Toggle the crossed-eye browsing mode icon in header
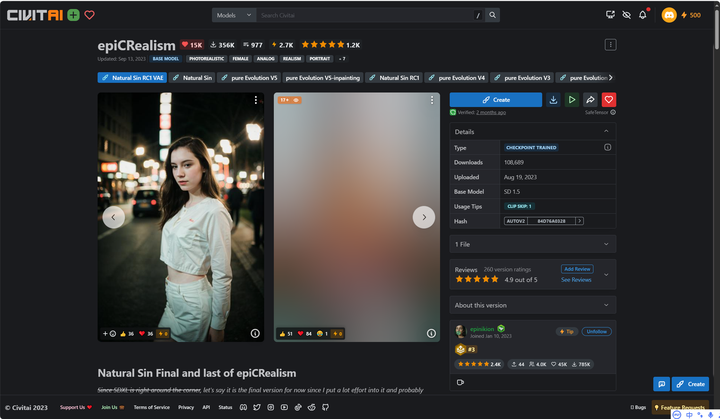Viewport: 720px width, 419px height. (626, 15)
